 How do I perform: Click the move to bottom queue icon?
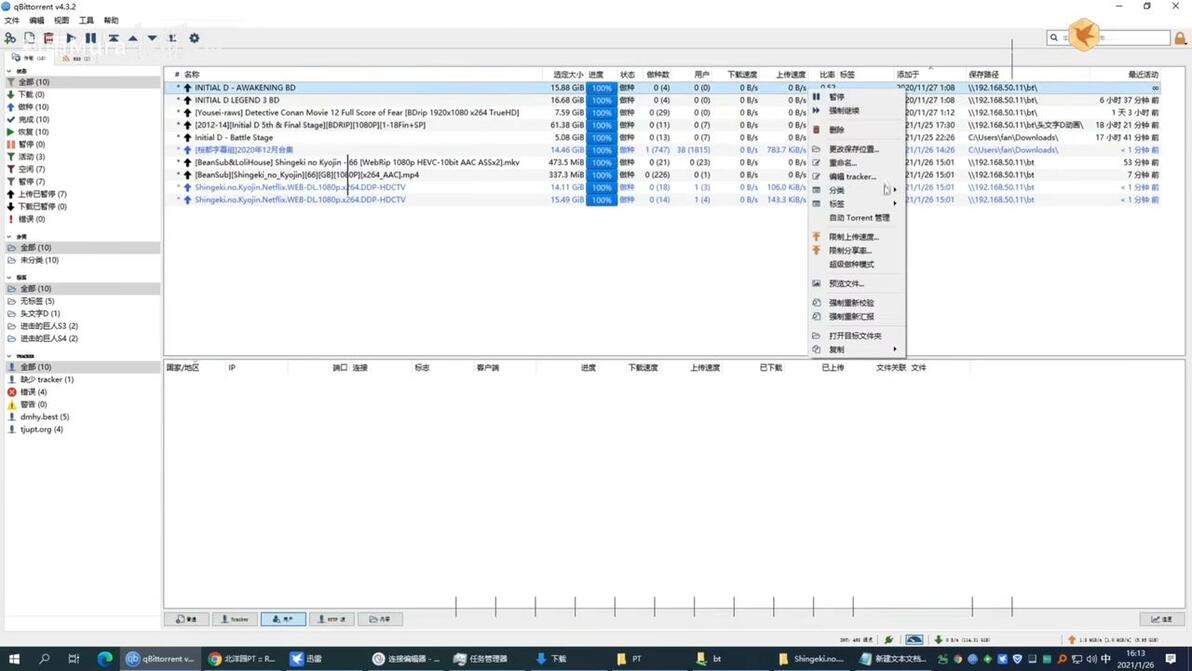point(172,38)
